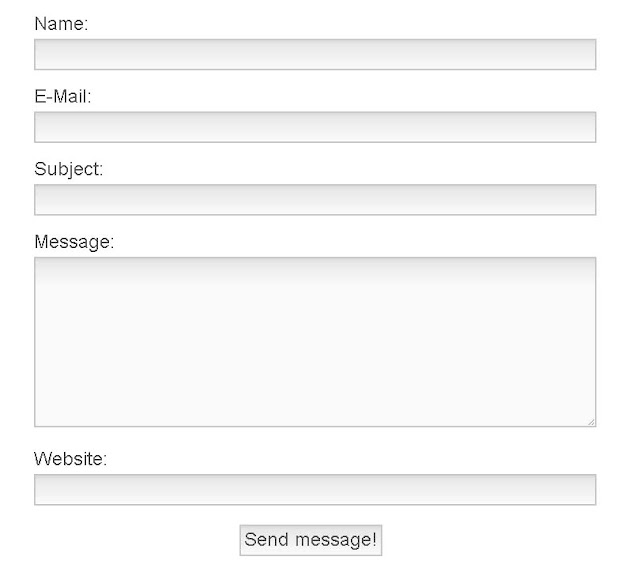Click the resize grip in Message box corner
This screenshot has width=640, height=568.
point(591,422)
